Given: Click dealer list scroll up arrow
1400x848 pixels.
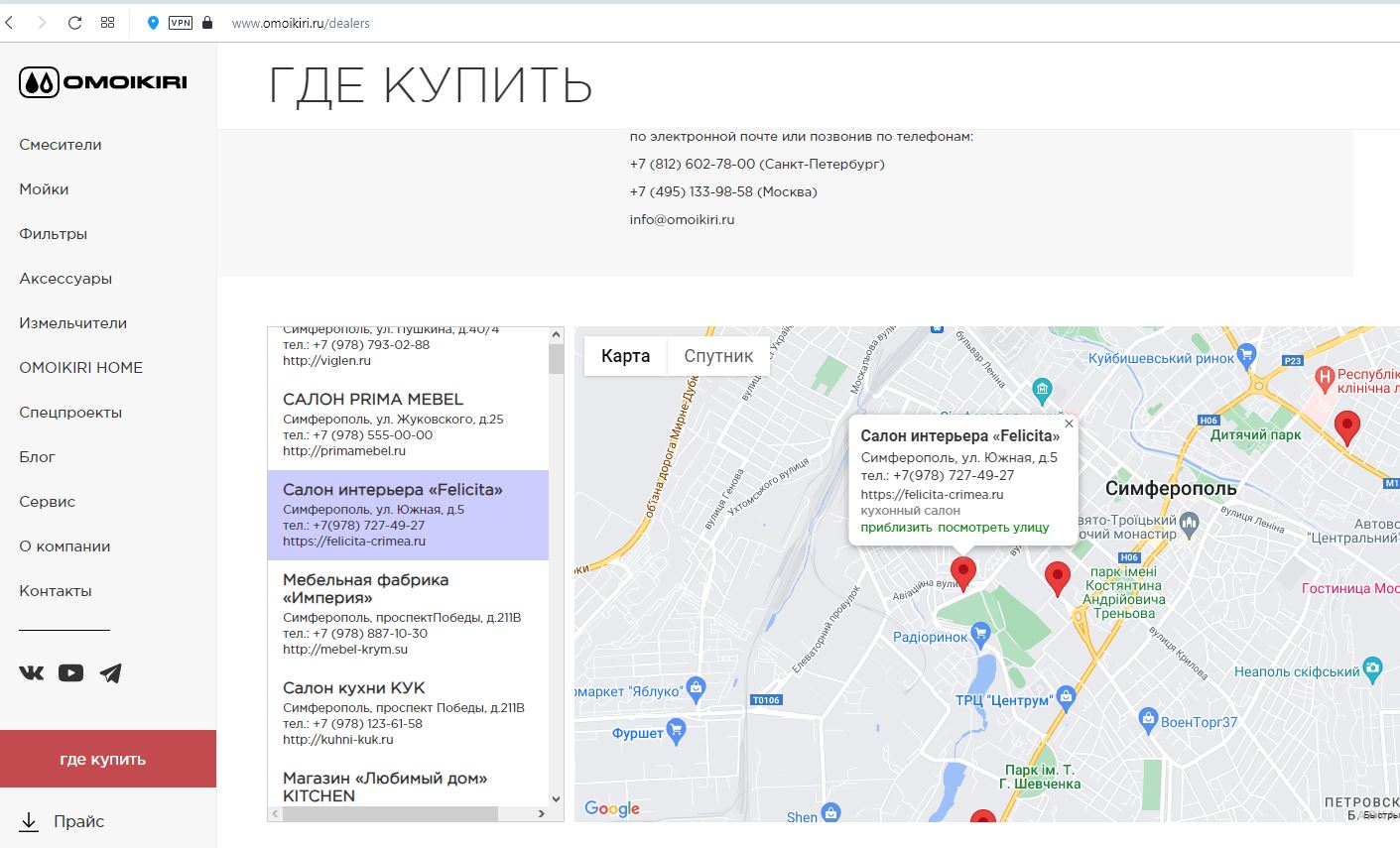Looking at the screenshot, I should tap(556, 336).
